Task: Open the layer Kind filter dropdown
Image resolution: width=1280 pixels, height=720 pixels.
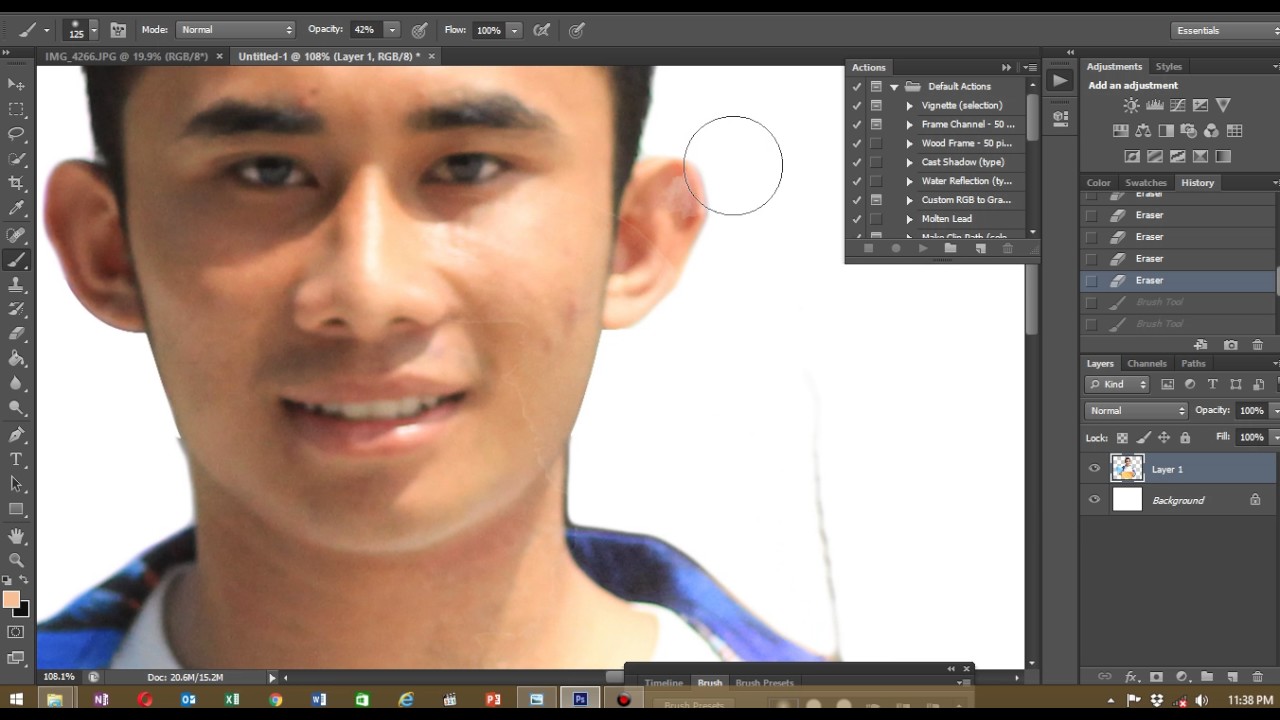Action: click(x=1119, y=384)
